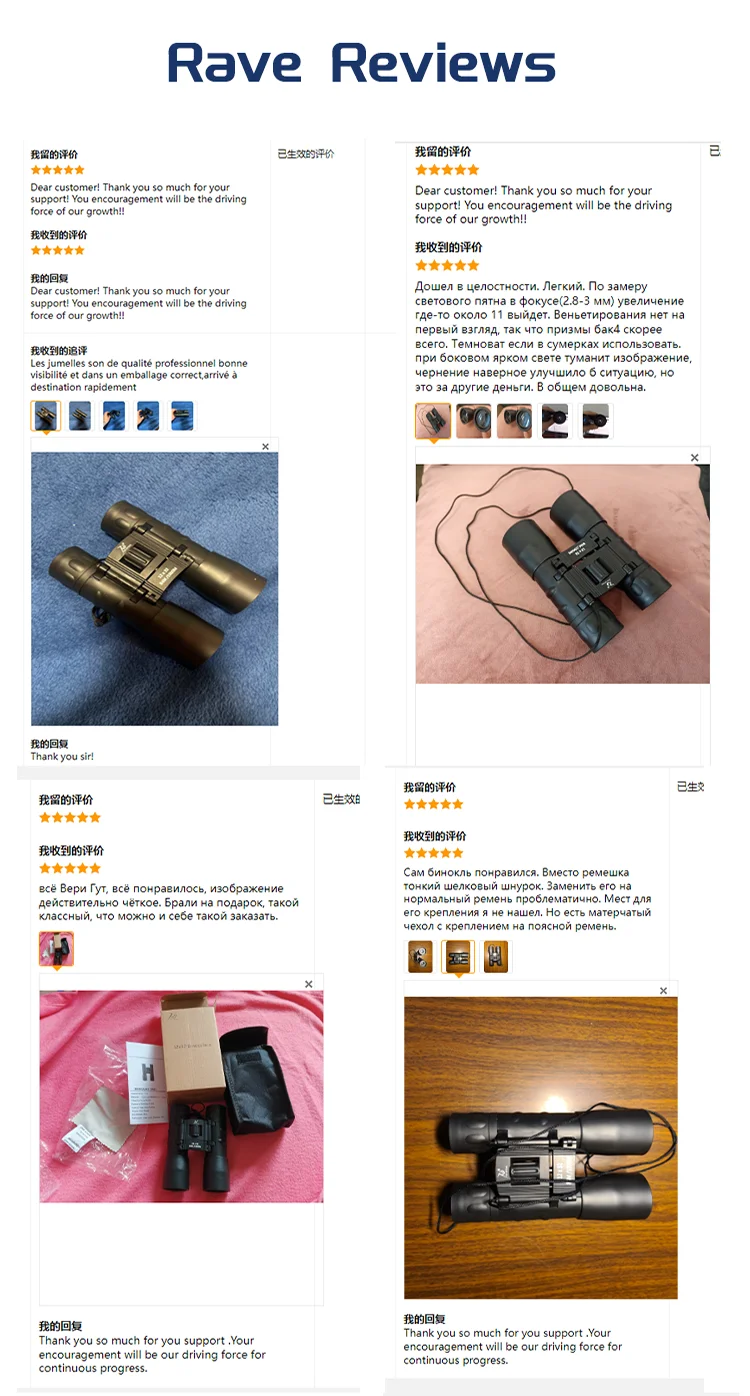This screenshot has width=750, height=1396.
Task: Open fifth thumbnail in French review
Action: 182,416
